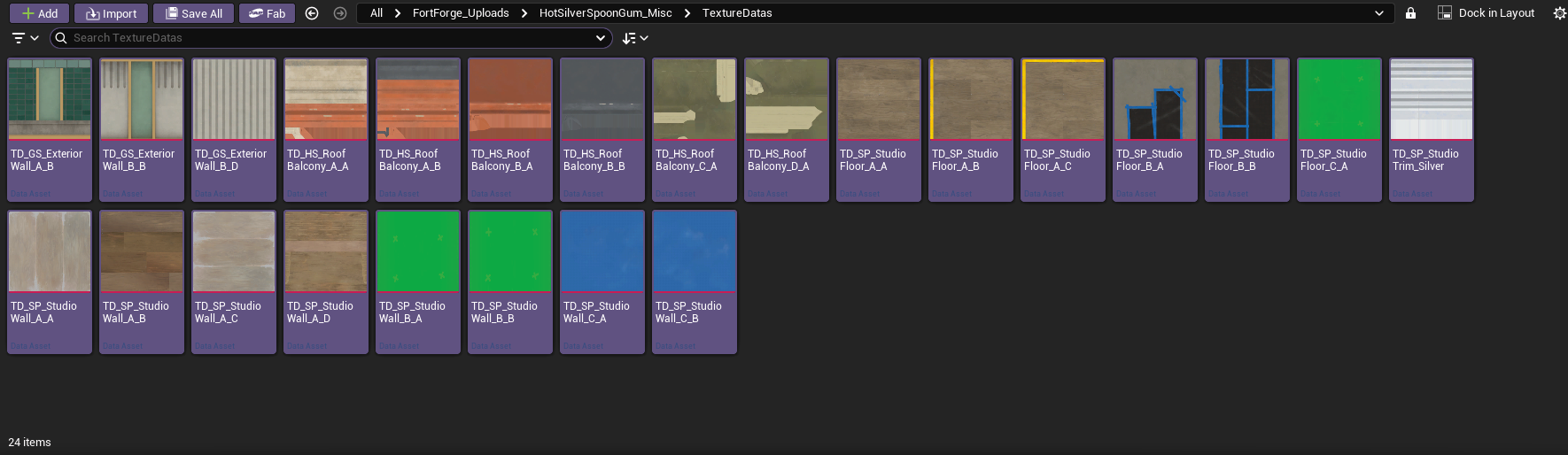
Task: Go back using the history back arrow
Action: pos(312,13)
